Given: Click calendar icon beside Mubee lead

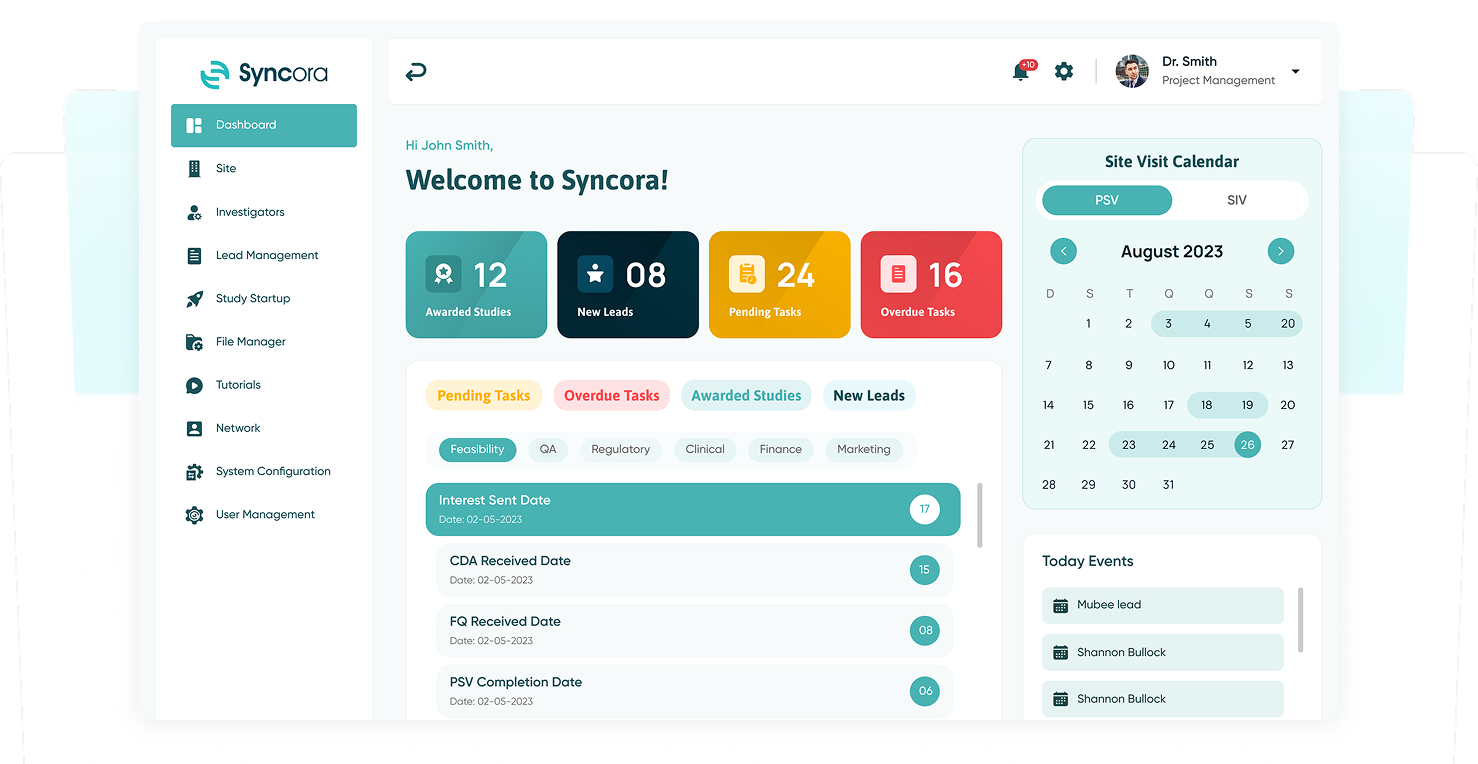Looking at the screenshot, I should click(1061, 606).
